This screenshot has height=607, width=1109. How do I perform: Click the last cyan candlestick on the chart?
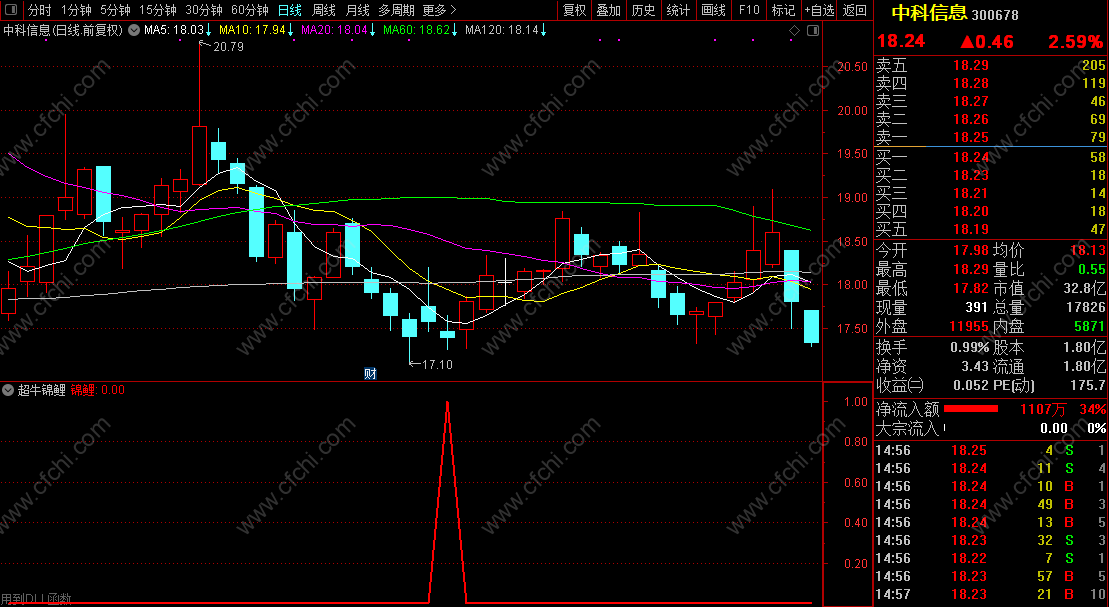[x=811, y=326]
